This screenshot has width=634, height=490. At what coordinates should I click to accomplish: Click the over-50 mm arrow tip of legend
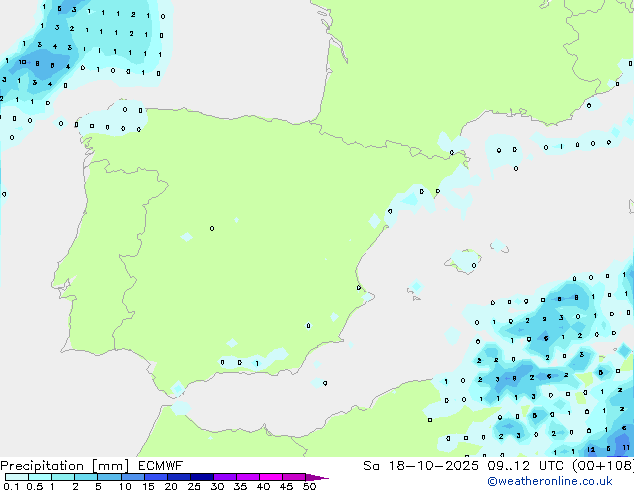(x=317, y=477)
